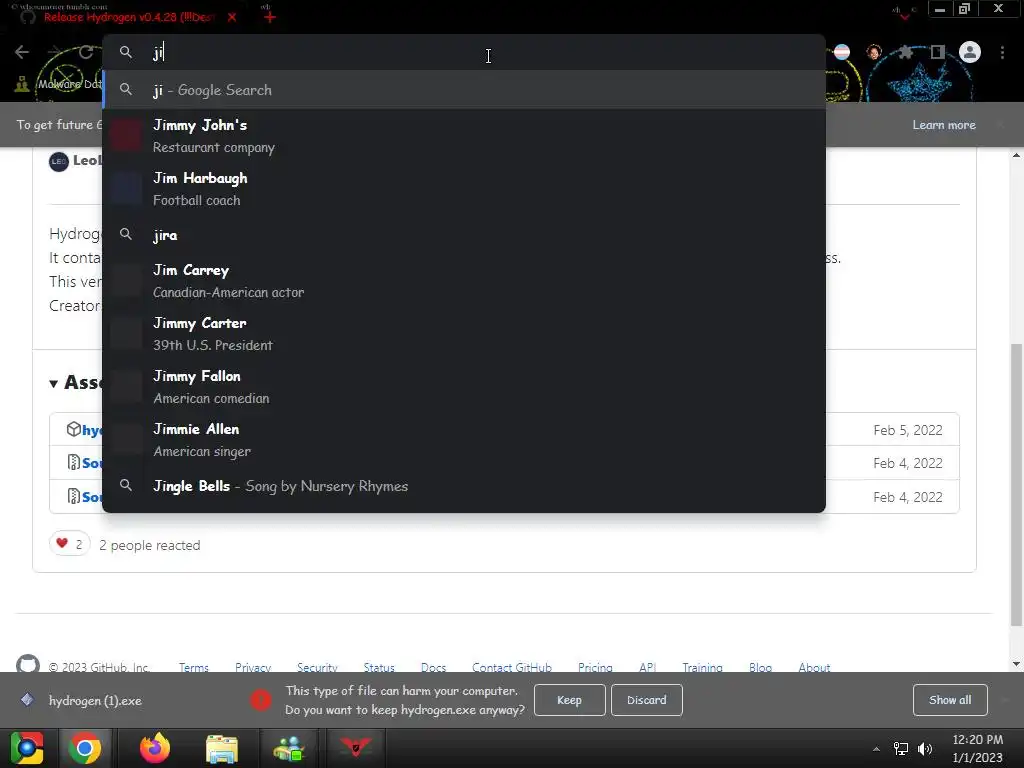1024x768 pixels.
Task: Open the Privacy footer link
Action: coord(253,667)
